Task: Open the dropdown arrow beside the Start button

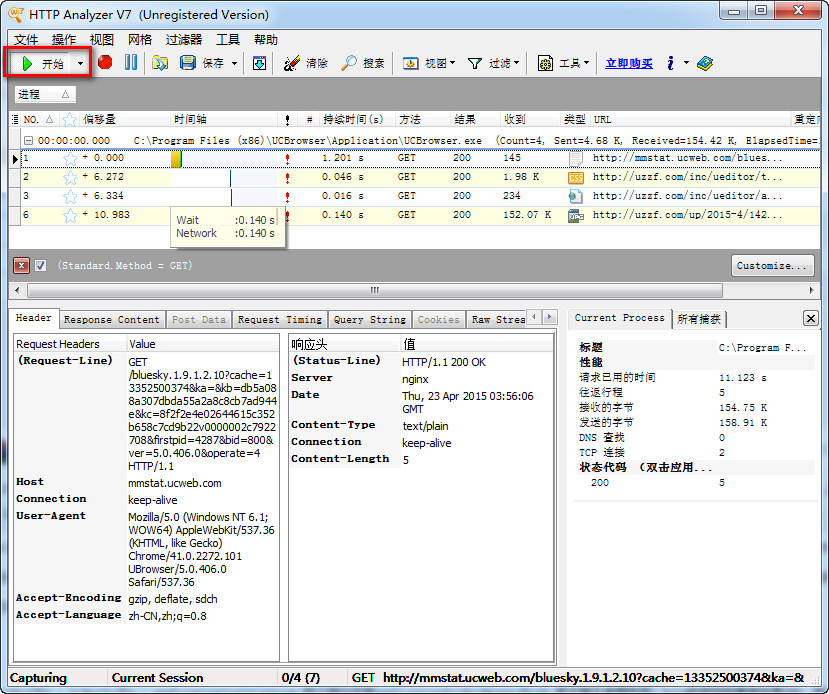Action: click(x=80, y=63)
